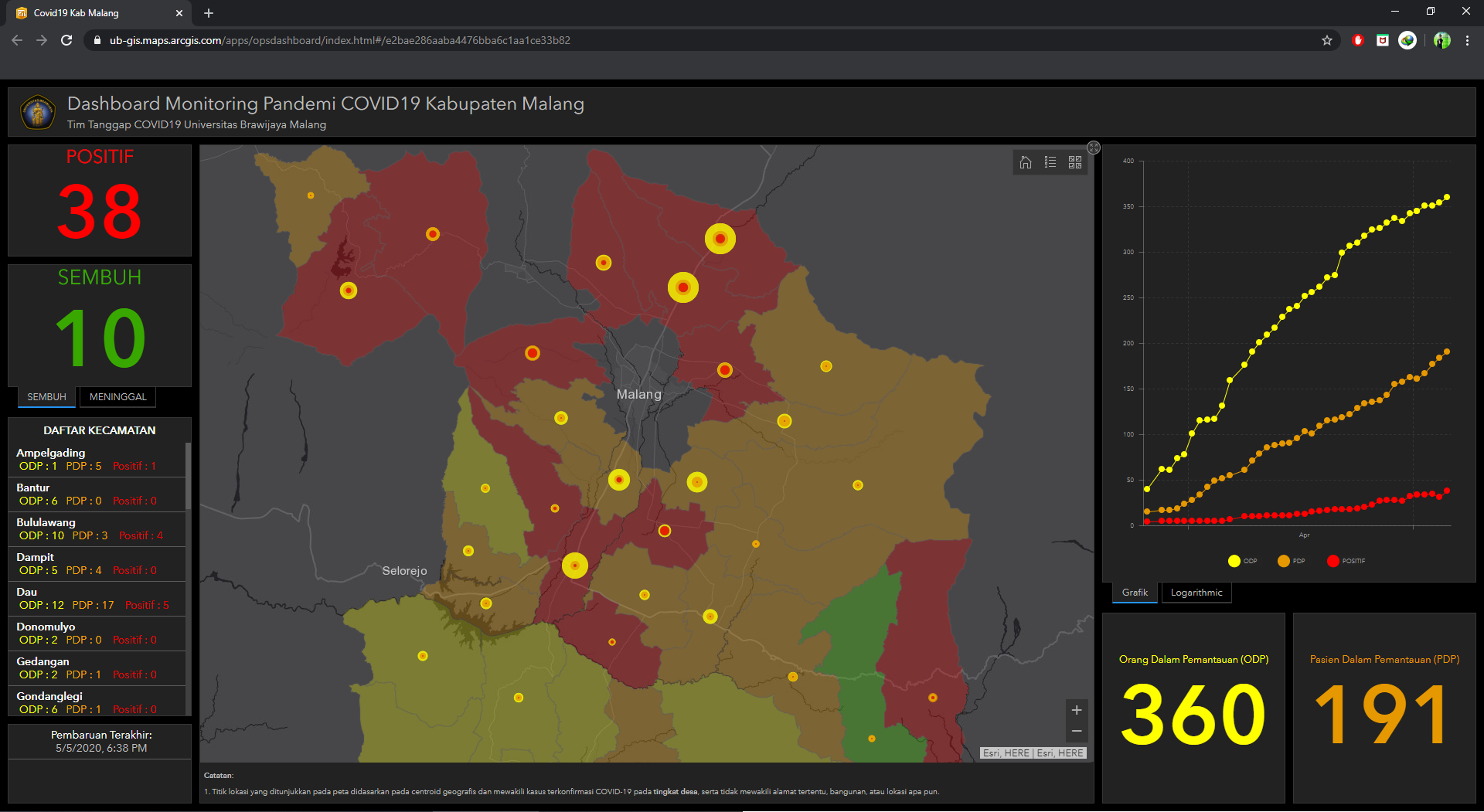Switch to the Logarithmic chart tab
Screen dimensions: 1484x812
click(x=1196, y=593)
